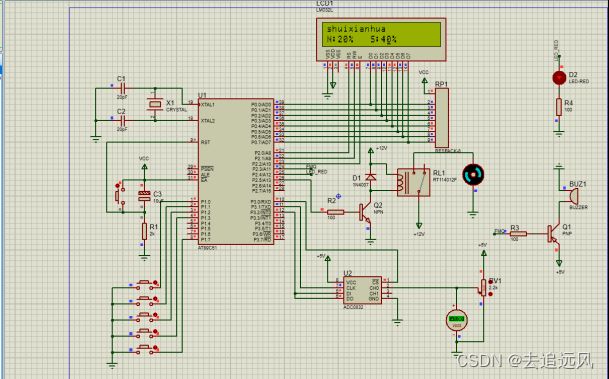Image resolution: width=609 pixels, height=379 pixels.
Task: Select capacitor C1 in the schematic
Action: coord(122,89)
